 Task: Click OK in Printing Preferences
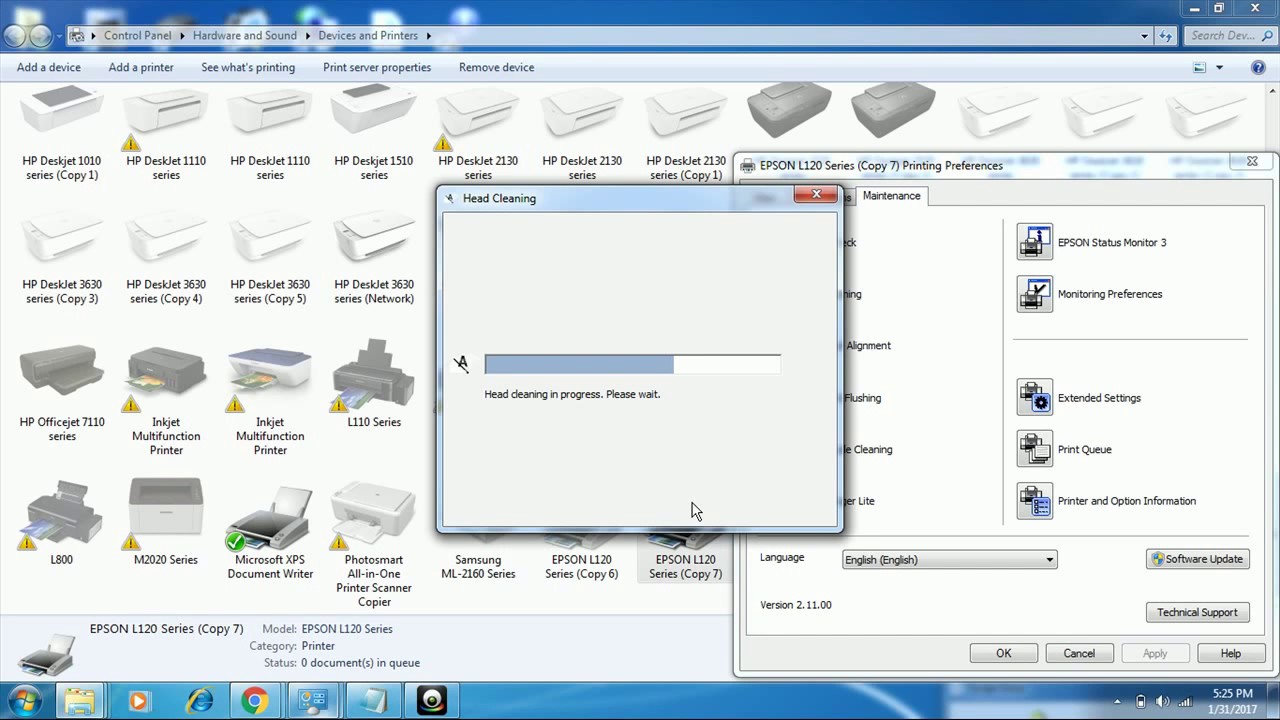pyautogui.click(x=1003, y=653)
